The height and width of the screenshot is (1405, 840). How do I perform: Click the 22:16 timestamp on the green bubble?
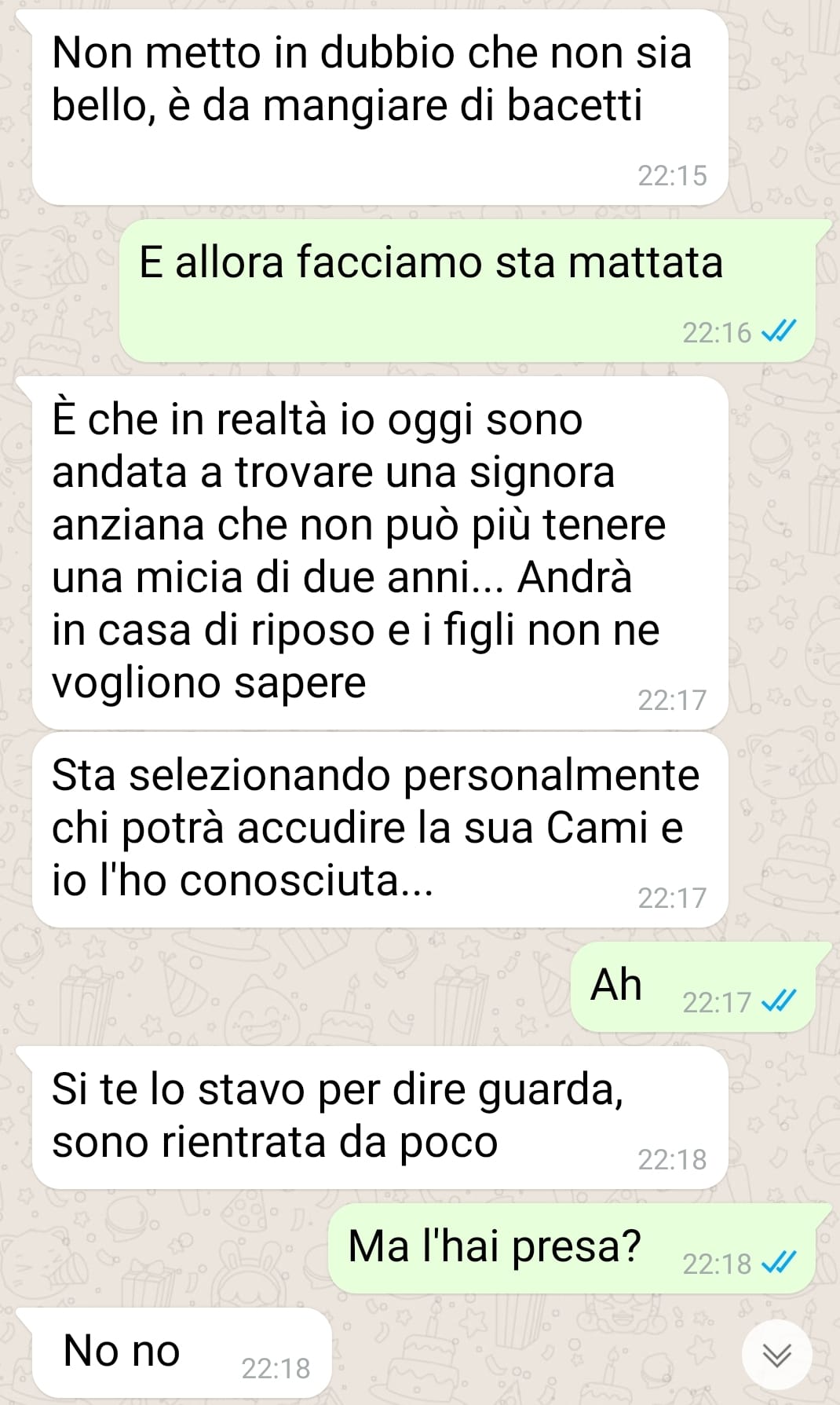tap(717, 333)
